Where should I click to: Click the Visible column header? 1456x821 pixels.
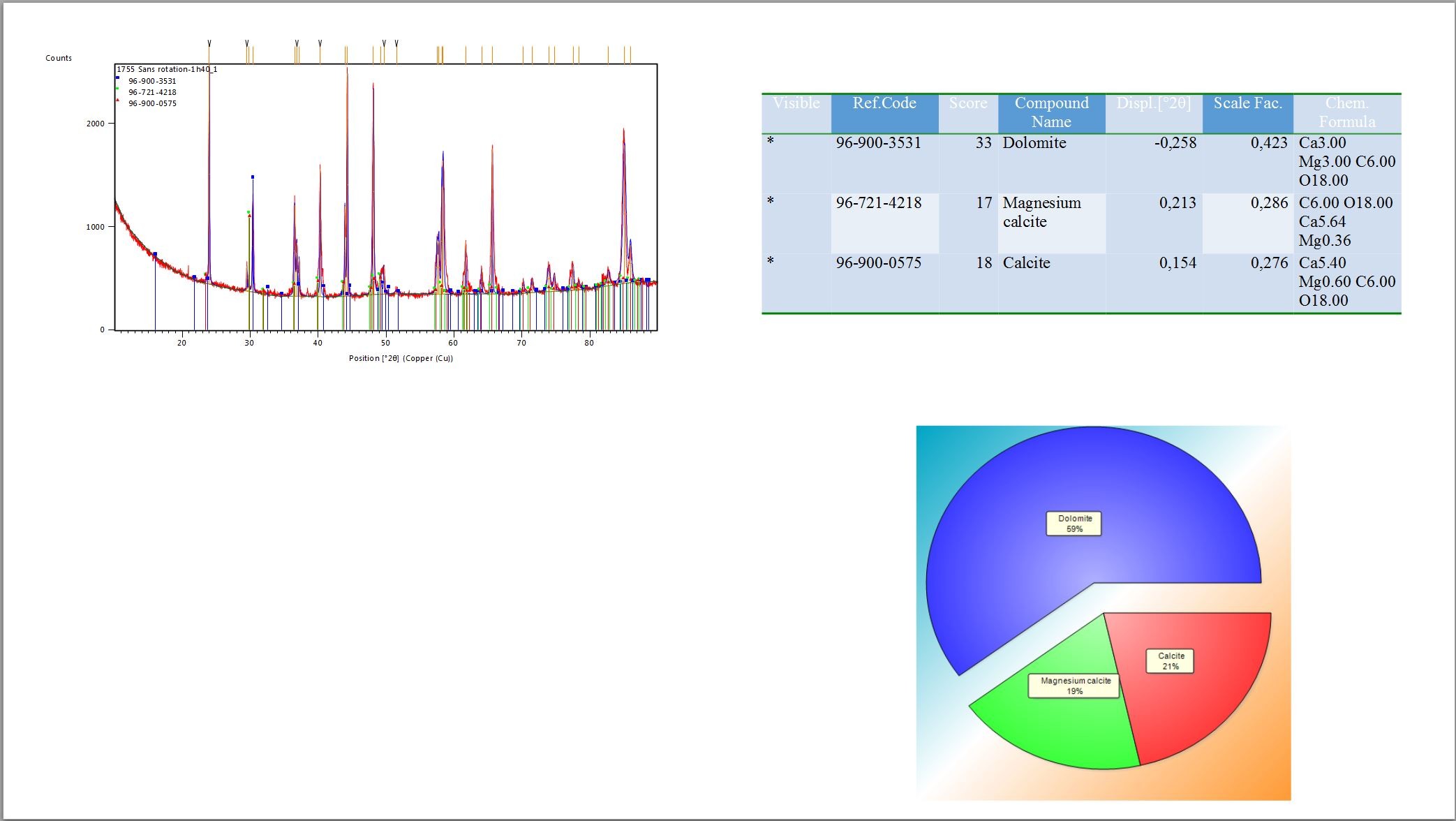pyautogui.click(x=796, y=103)
